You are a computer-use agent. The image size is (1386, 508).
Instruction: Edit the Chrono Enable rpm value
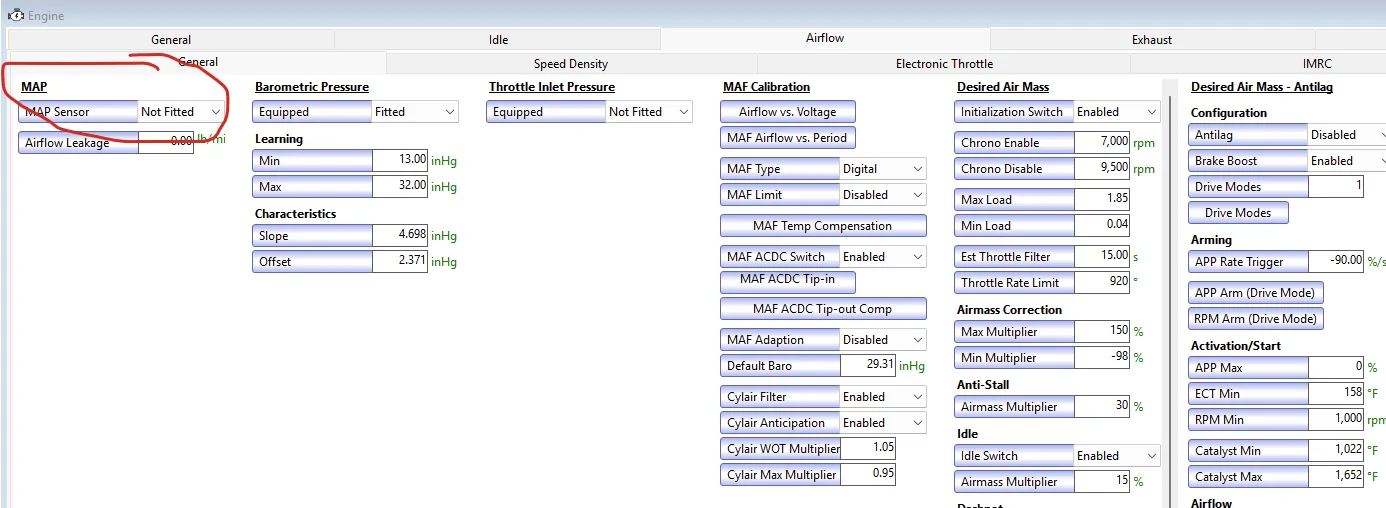coord(1102,143)
